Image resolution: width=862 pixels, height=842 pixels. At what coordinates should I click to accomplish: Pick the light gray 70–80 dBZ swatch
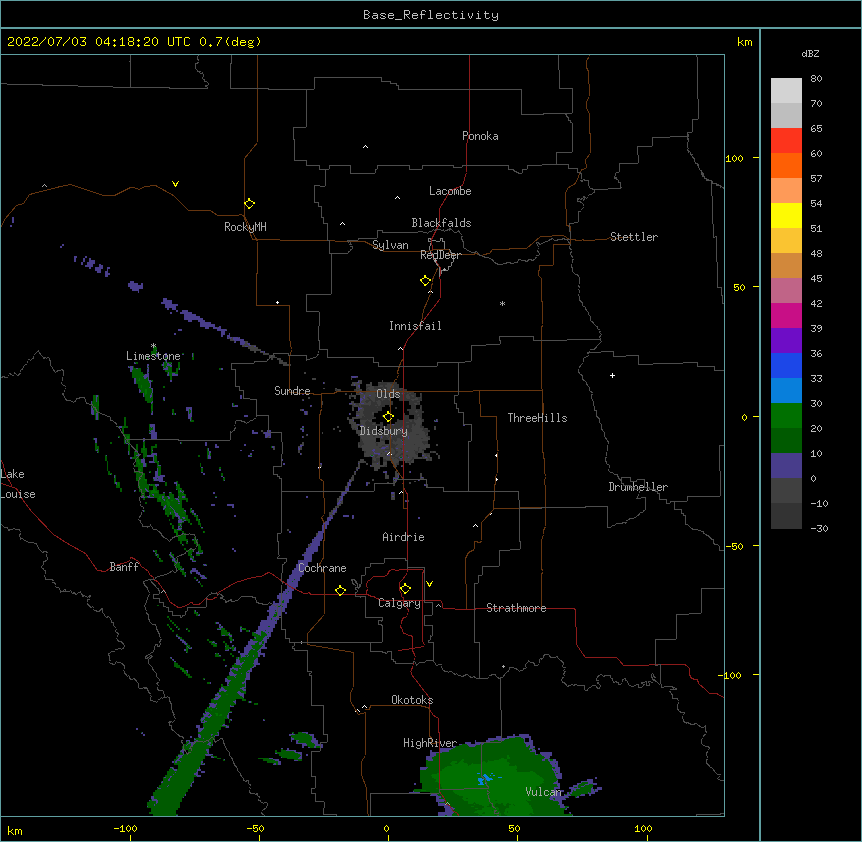coord(786,91)
